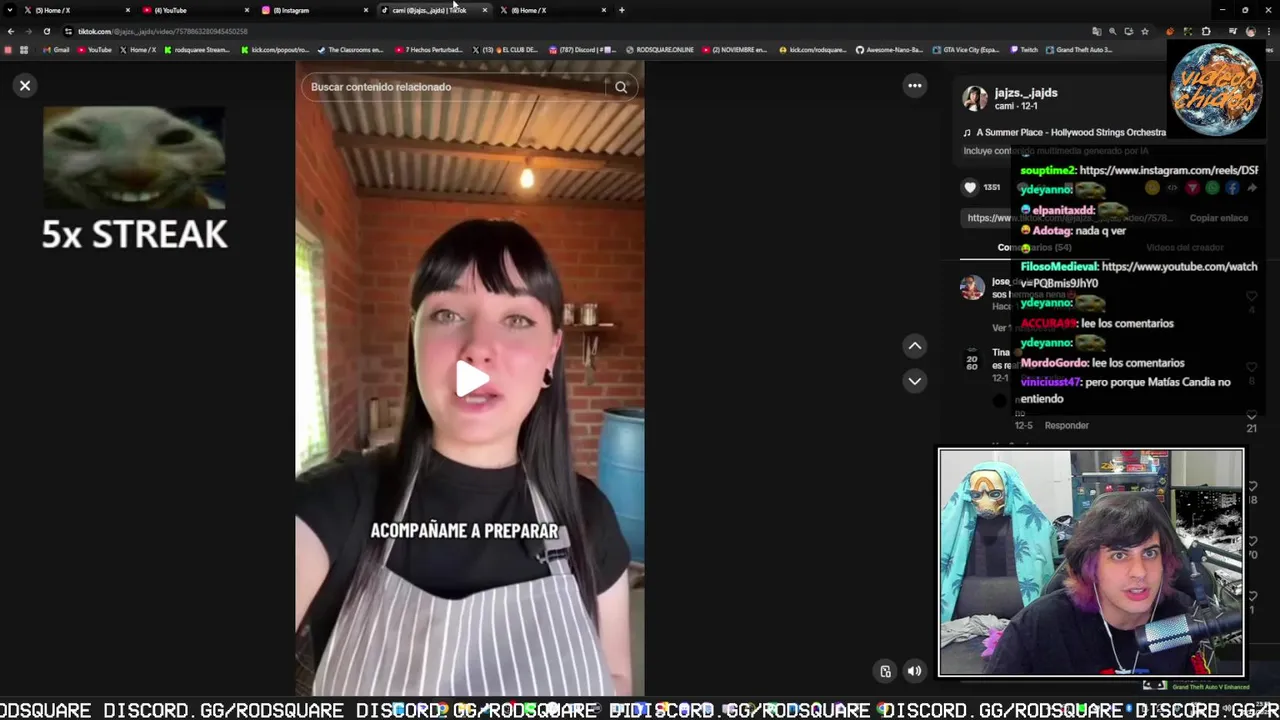The width and height of the screenshot is (1280, 720).
Task: Expand the tab search dropdown arrow
Action: (8, 10)
